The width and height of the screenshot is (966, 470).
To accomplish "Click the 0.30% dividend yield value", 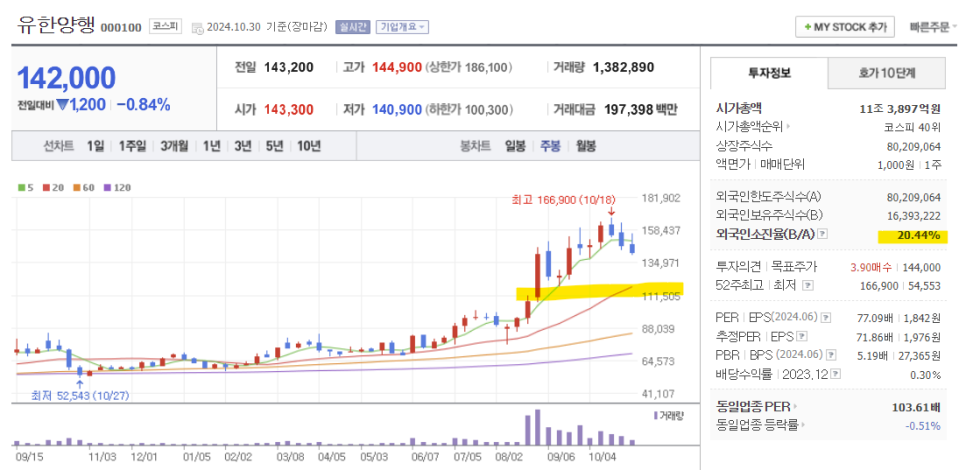I will pos(925,375).
